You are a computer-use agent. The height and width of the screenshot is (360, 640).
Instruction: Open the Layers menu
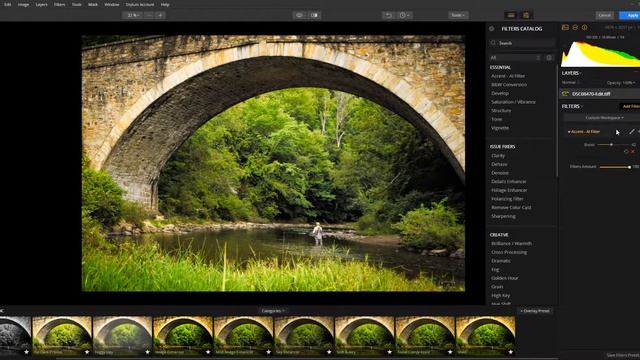tap(41, 4)
